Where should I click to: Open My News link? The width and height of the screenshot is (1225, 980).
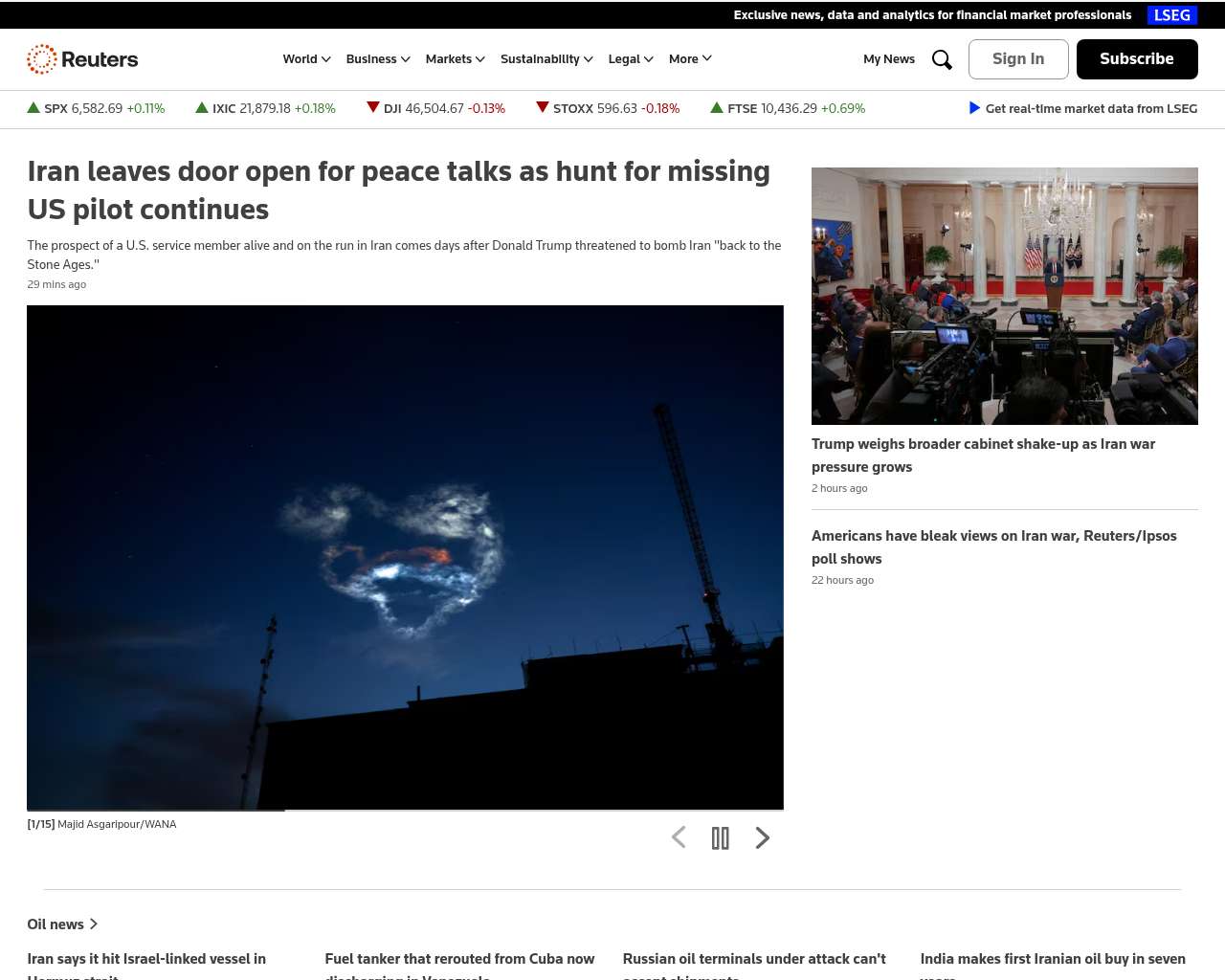coord(888,59)
